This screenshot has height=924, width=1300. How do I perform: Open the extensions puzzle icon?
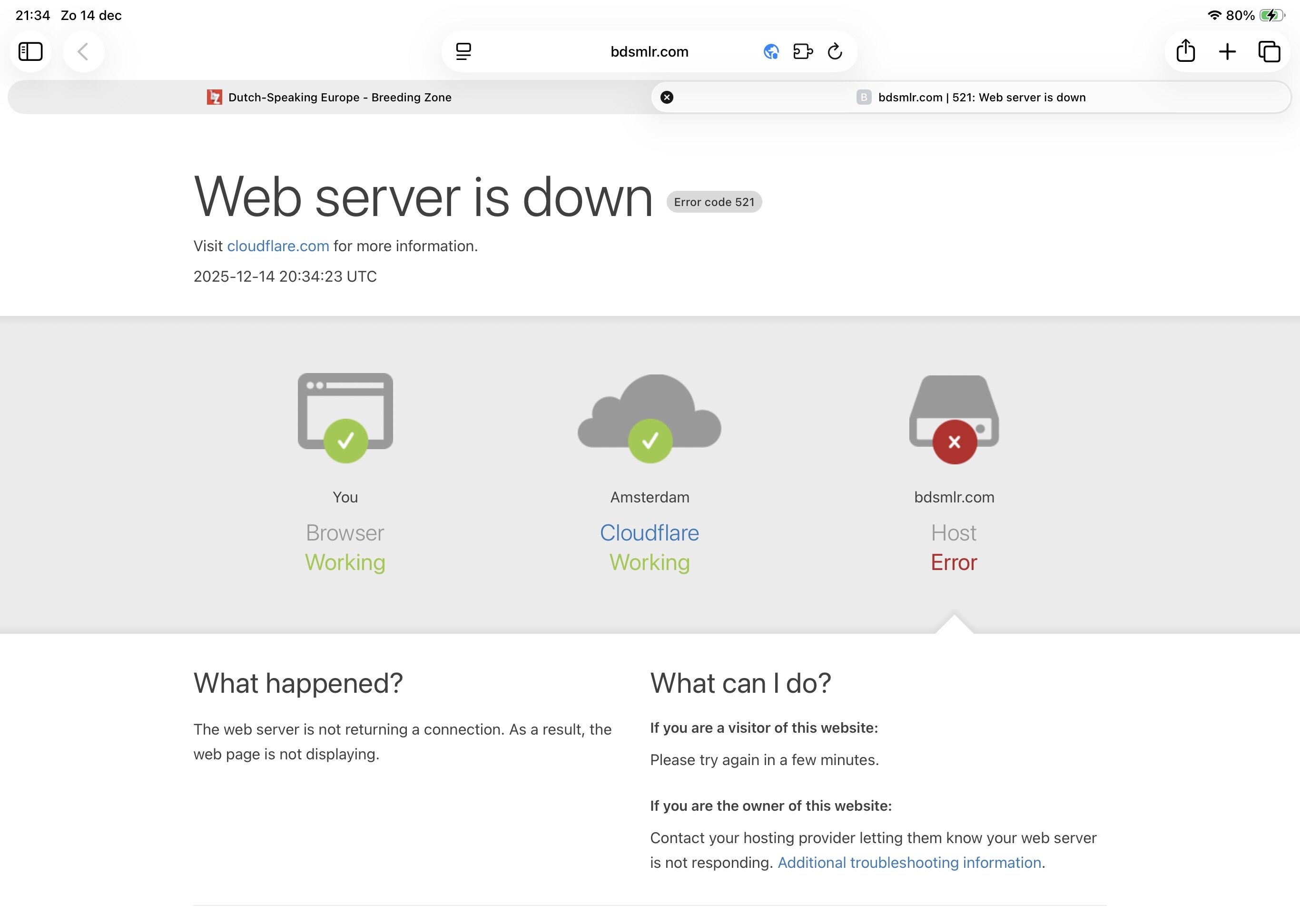(802, 52)
